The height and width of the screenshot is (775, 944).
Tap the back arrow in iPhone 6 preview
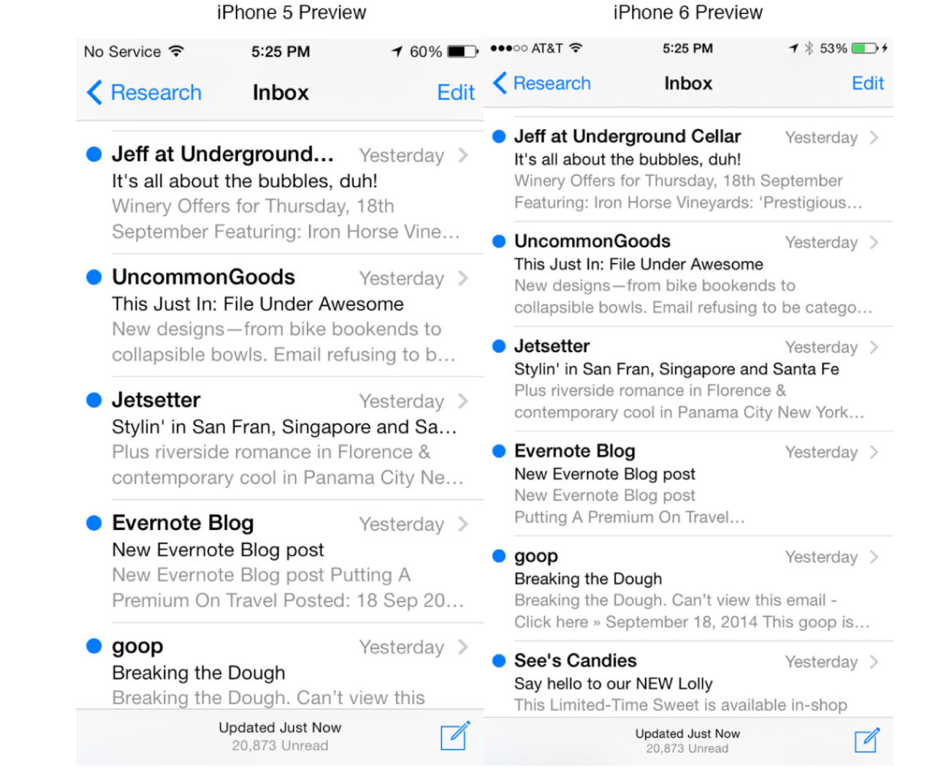(499, 83)
